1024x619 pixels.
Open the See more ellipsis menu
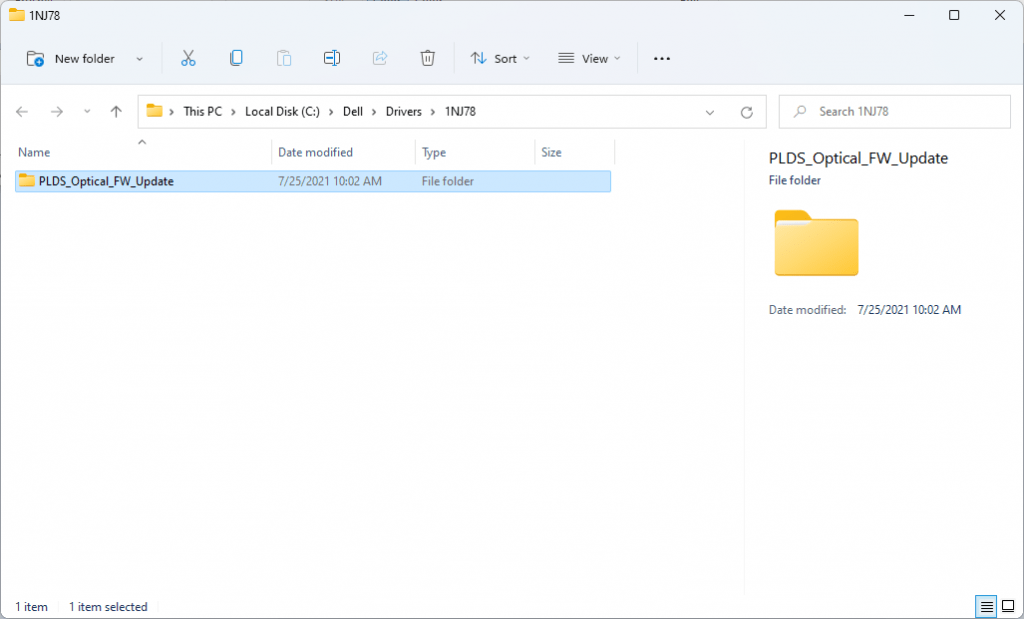click(x=661, y=59)
